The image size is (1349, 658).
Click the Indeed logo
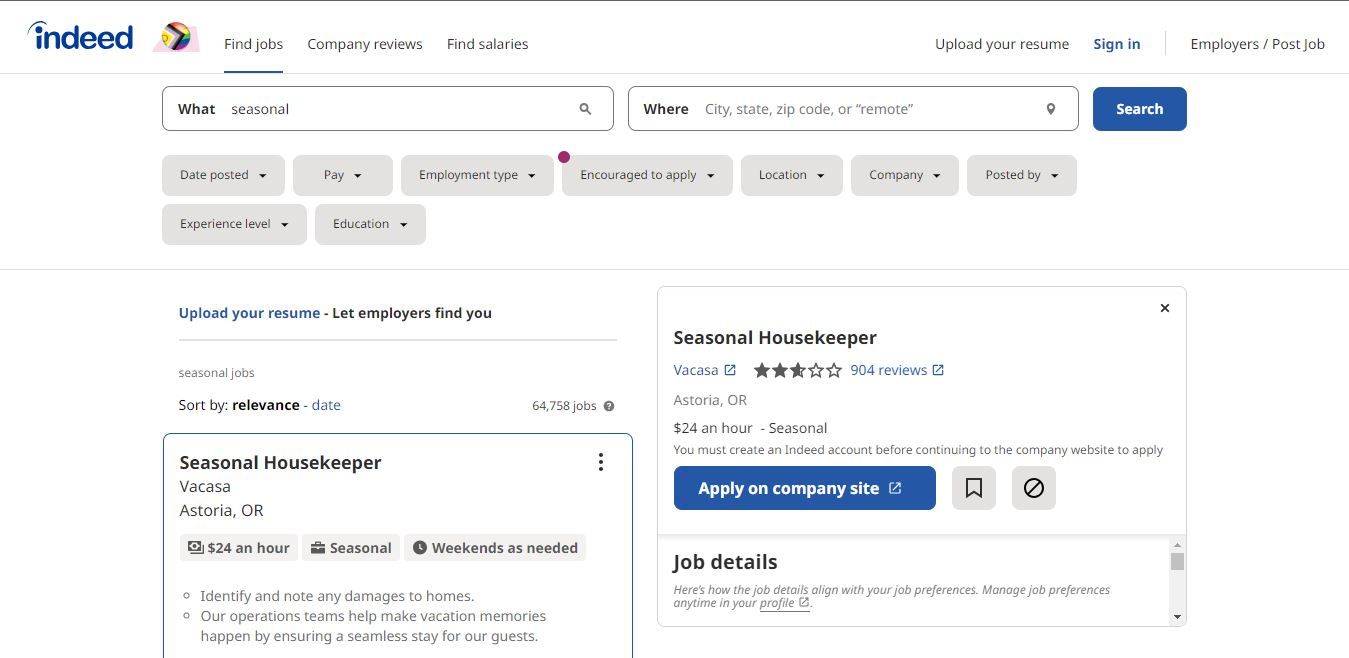click(79, 35)
